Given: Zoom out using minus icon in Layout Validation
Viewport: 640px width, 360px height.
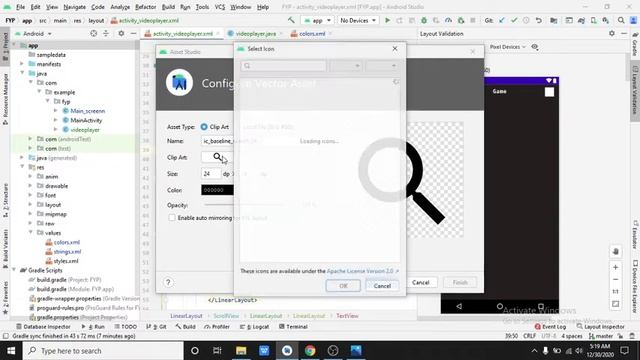Looking at the screenshot, I should tap(616, 280).
